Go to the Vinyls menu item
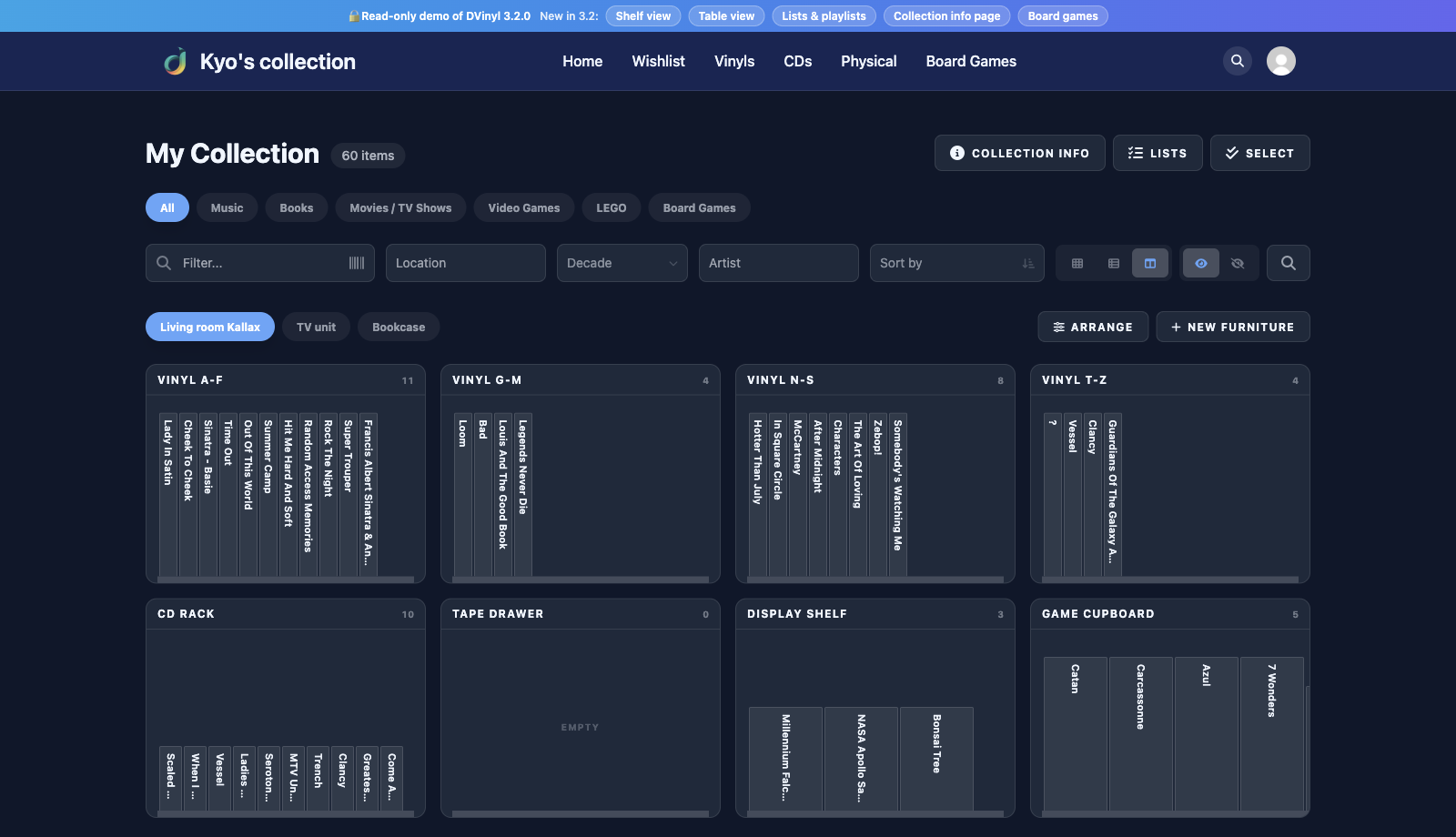Viewport: 1456px width, 837px height. click(734, 61)
